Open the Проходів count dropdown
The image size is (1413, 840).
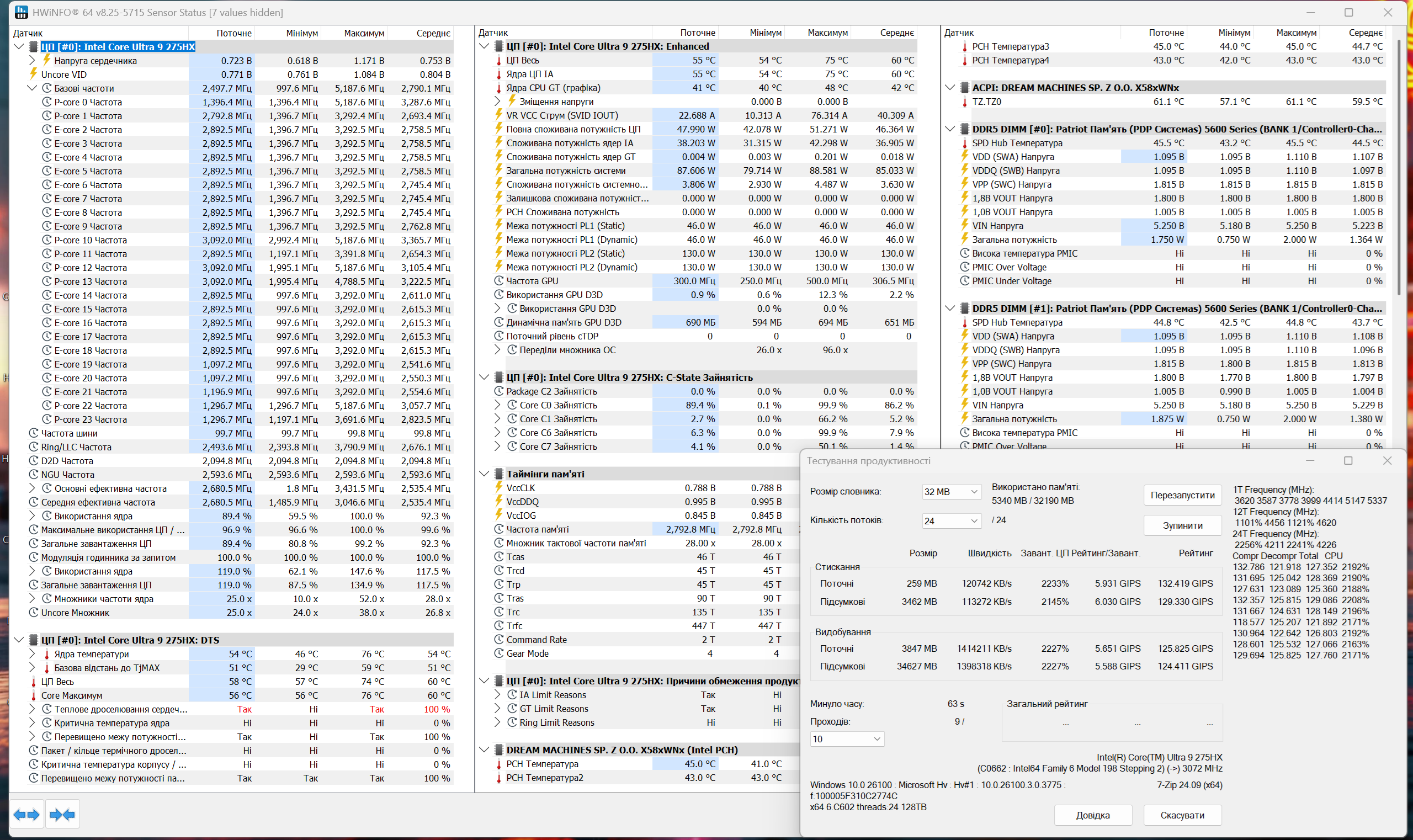point(847,738)
